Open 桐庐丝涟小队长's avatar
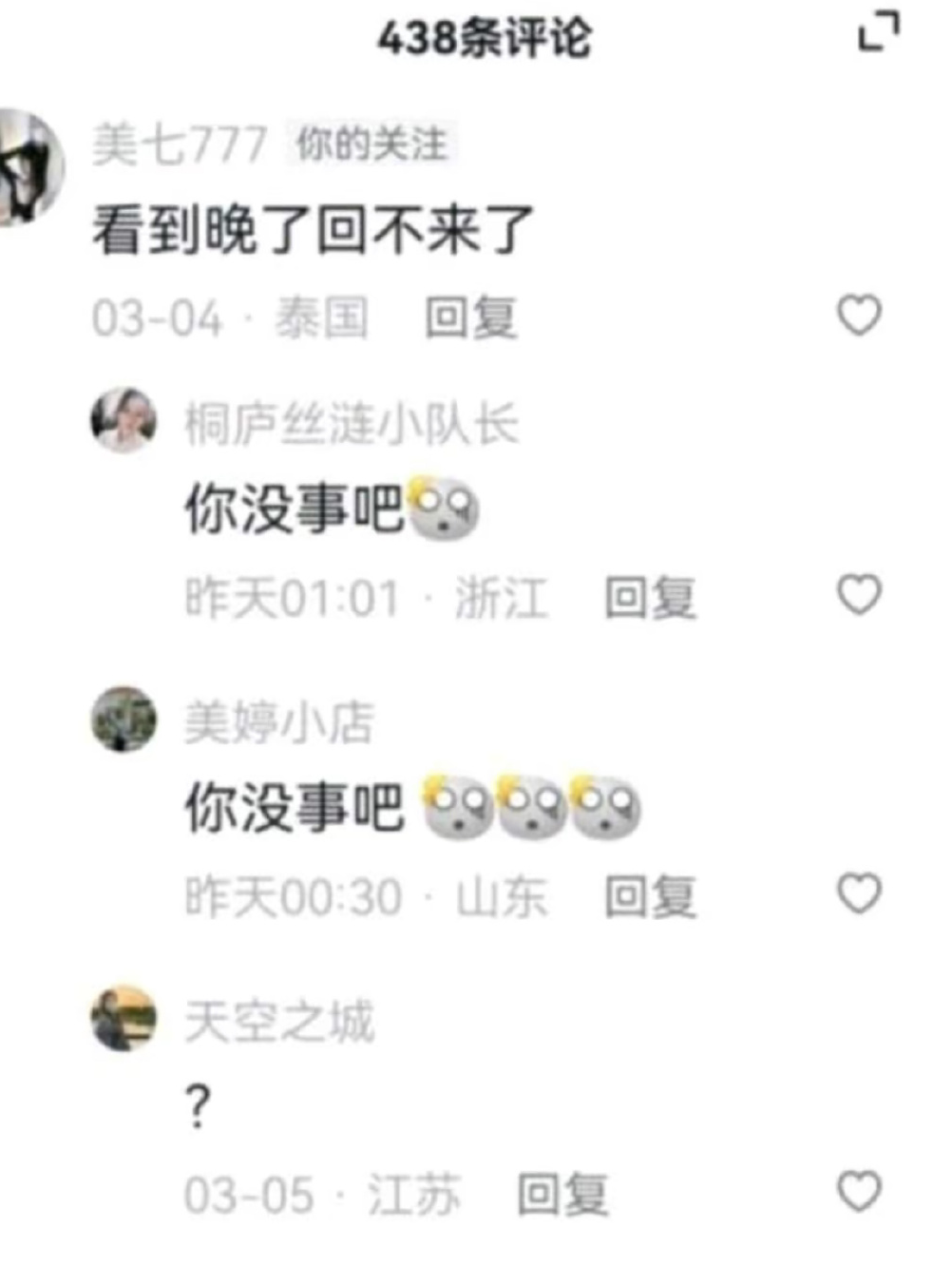Viewport: 952px width, 1266px height. (124, 420)
